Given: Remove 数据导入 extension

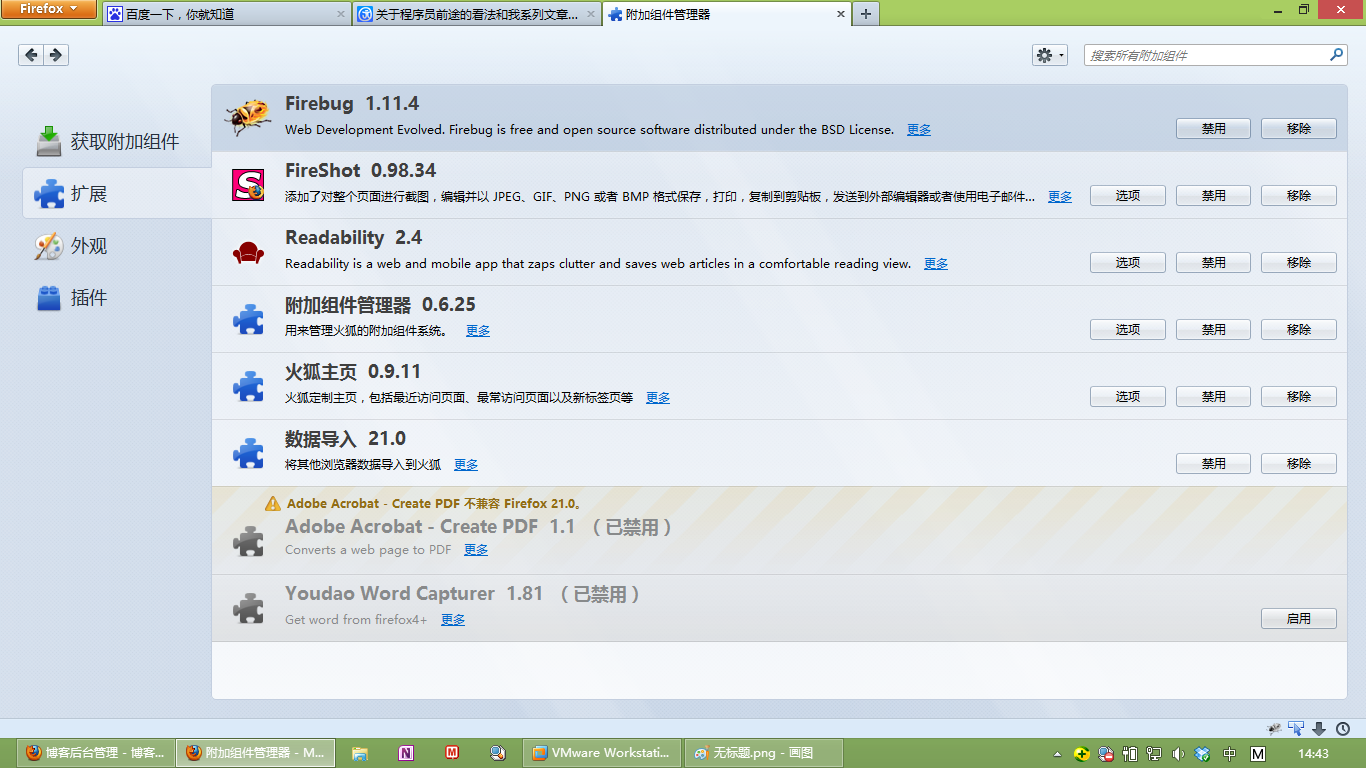Looking at the screenshot, I should [x=1299, y=464].
